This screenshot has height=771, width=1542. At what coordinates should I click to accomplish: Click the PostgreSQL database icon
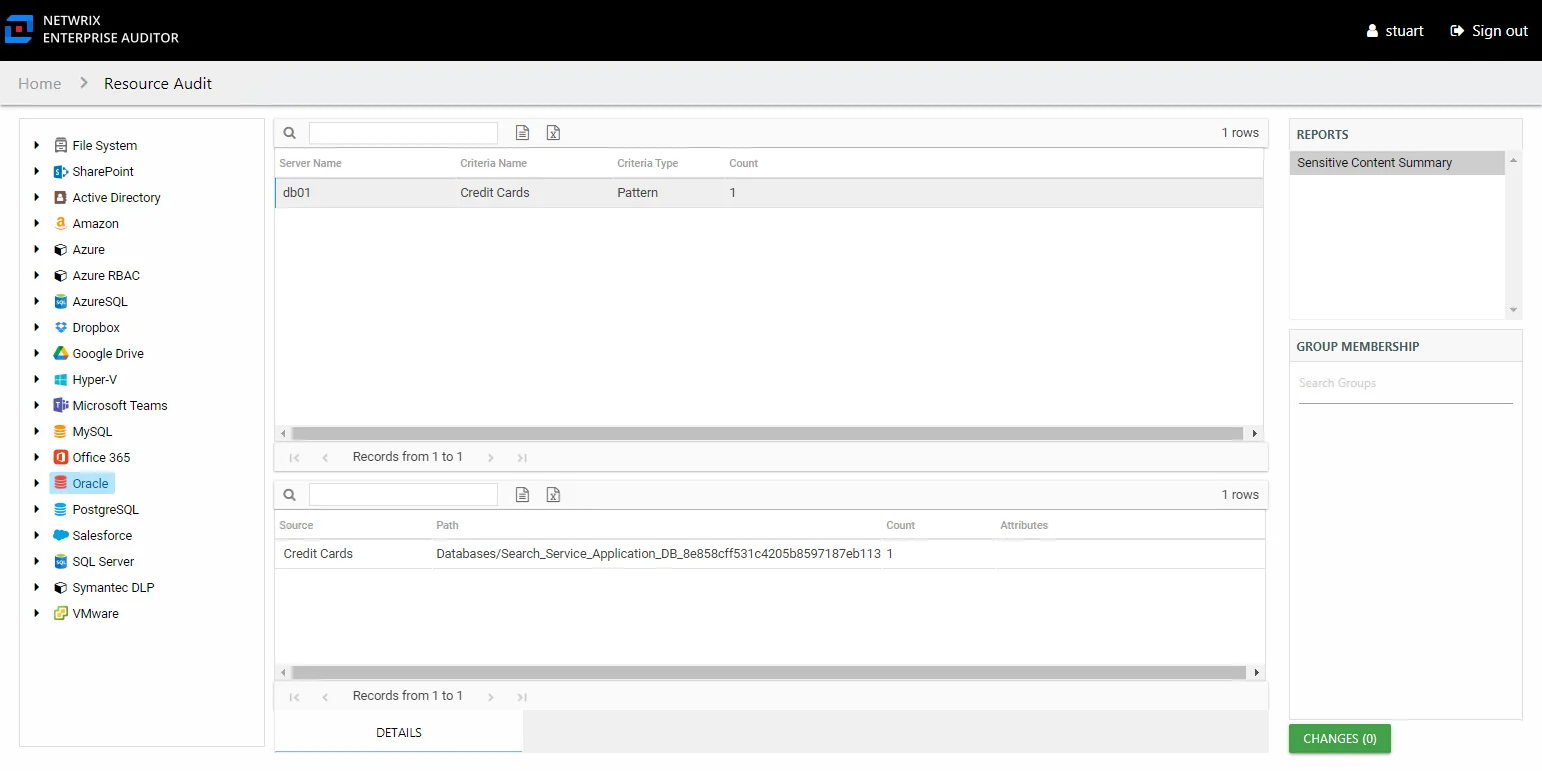(x=61, y=509)
